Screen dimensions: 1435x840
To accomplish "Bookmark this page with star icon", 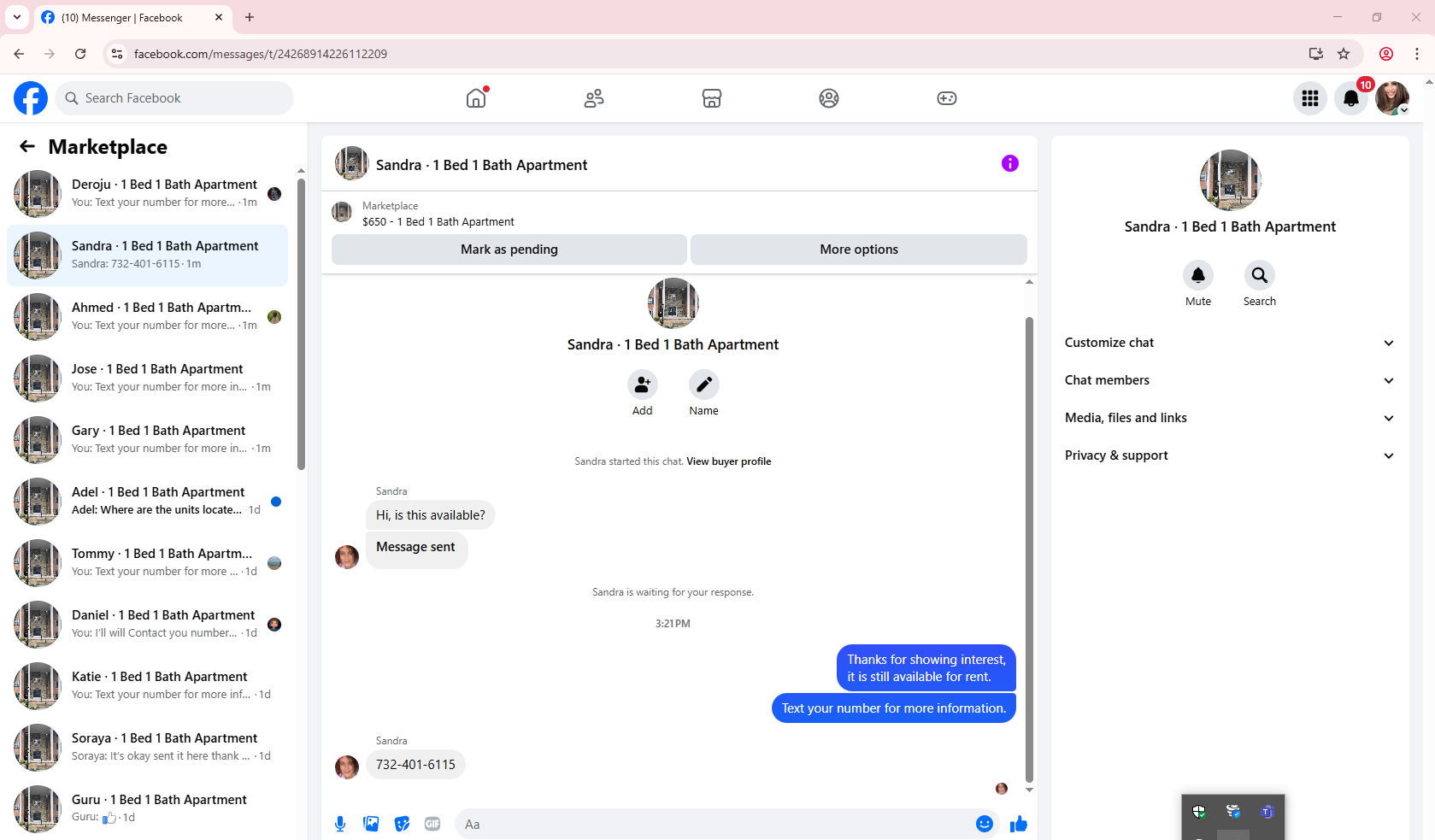I will pyautogui.click(x=1344, y=54).
